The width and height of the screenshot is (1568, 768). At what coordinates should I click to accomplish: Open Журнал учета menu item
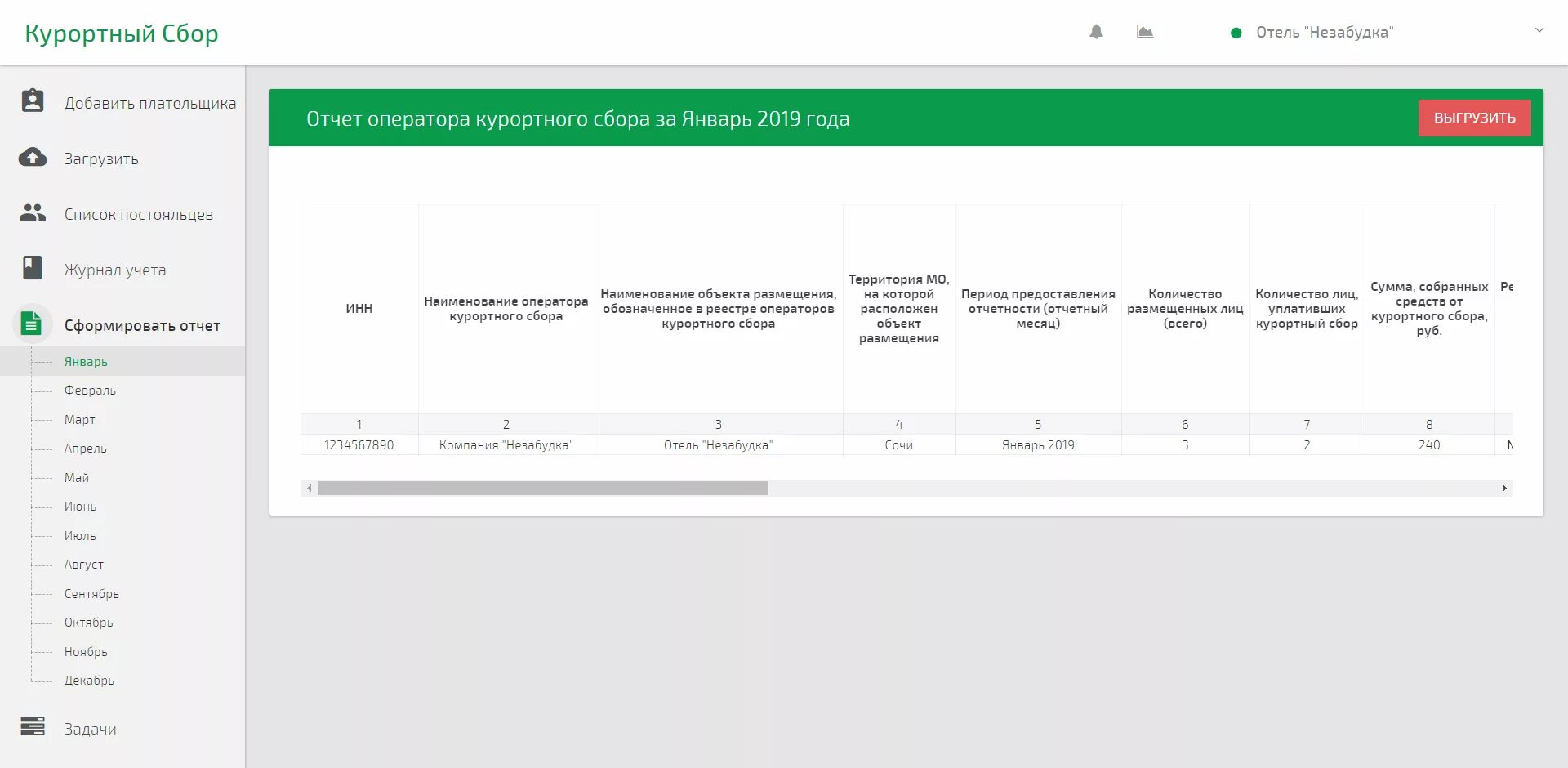pyautogui.click(x=115, y=270)
